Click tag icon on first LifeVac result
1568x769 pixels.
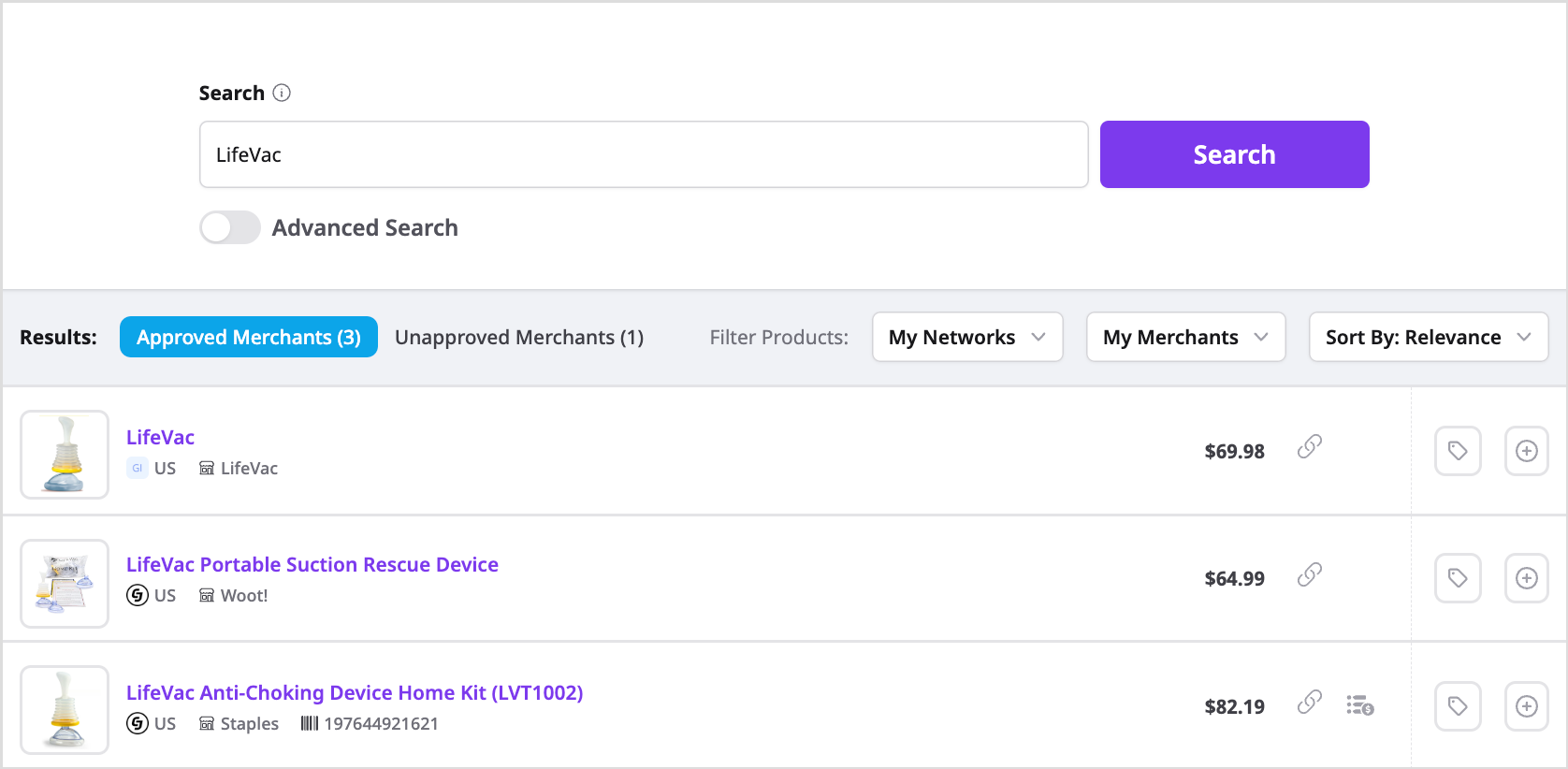tap(1457, 451)
